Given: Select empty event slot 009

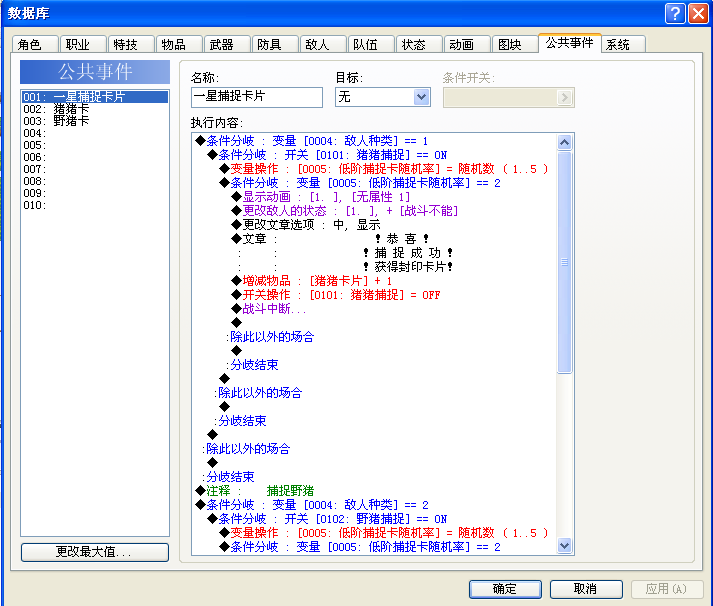Looking at the screenshot, I should [x=95, y=193].
